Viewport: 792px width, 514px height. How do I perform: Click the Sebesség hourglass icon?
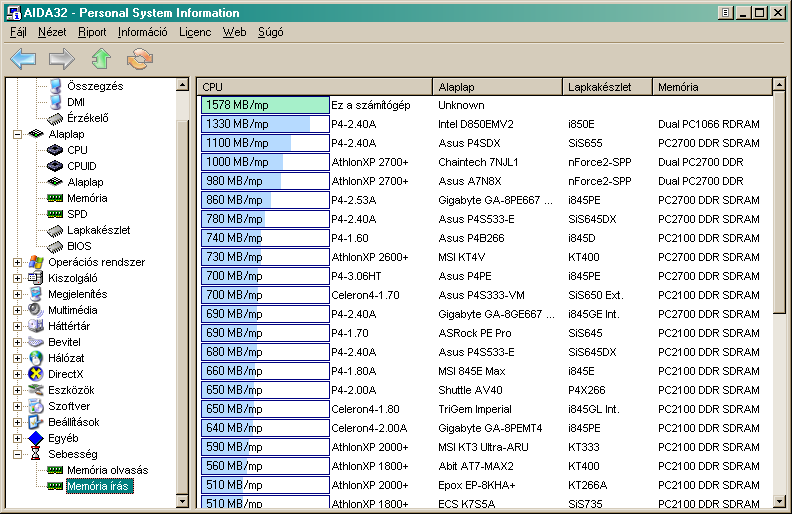coord(36,454)
